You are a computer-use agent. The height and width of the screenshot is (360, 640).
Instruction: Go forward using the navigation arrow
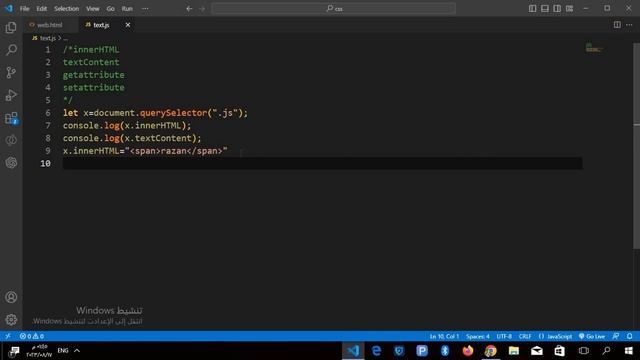point(202,9)
